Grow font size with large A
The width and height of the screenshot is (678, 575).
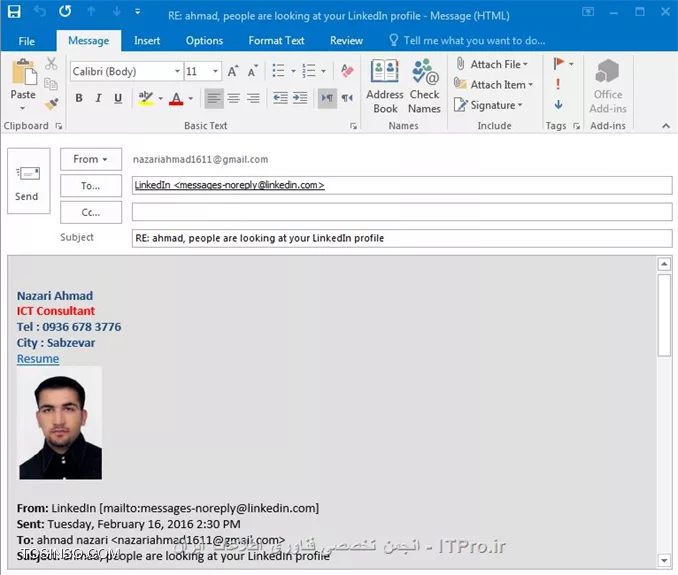click(x=233, y=71)
